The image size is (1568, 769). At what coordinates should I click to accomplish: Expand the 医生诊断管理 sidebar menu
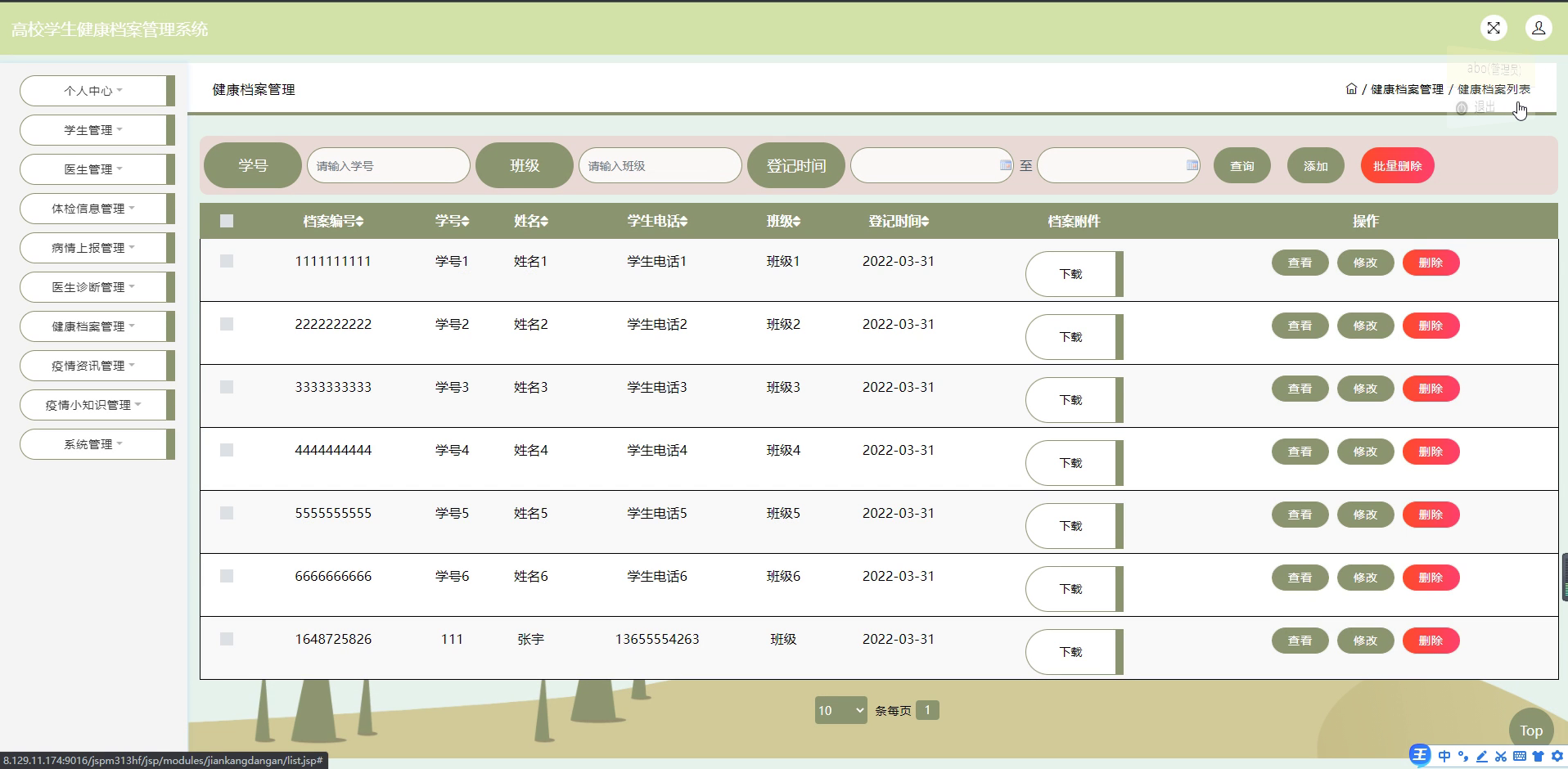[97, 287]
